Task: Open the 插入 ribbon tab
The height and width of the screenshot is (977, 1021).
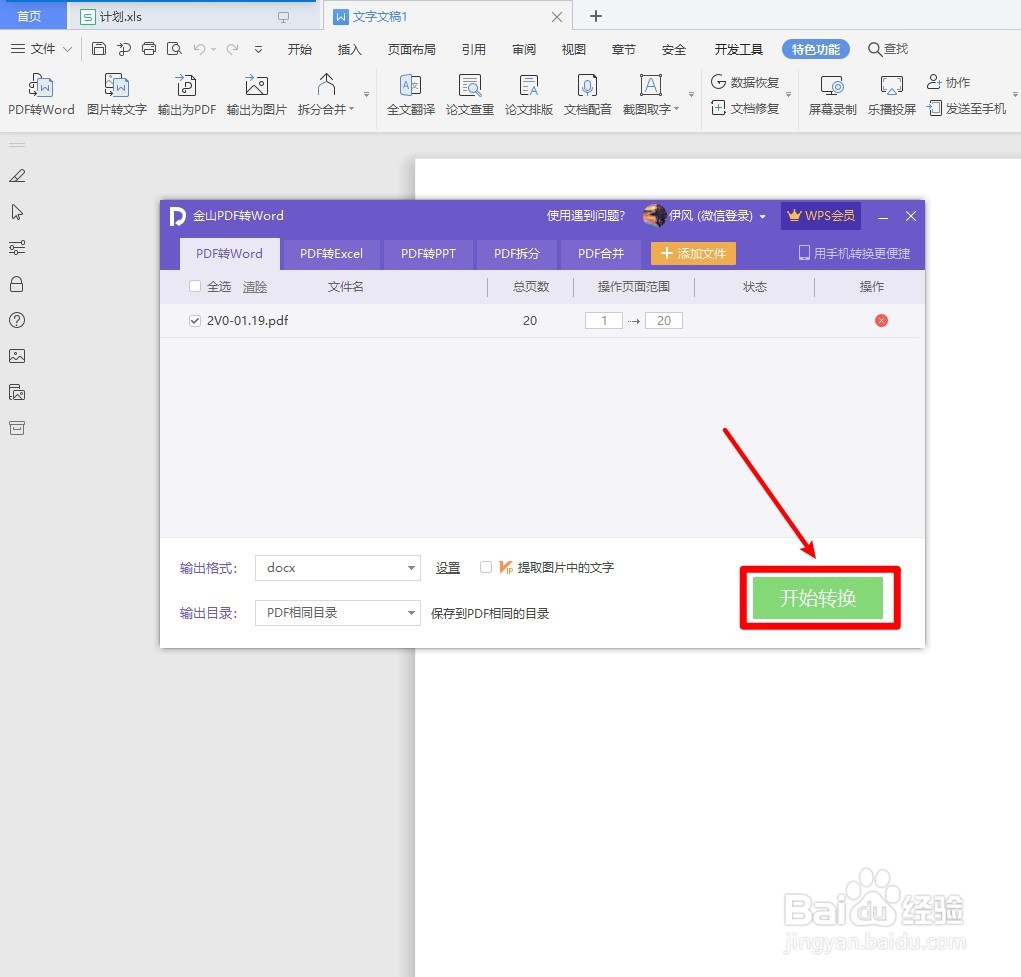Action: (349, 50)
